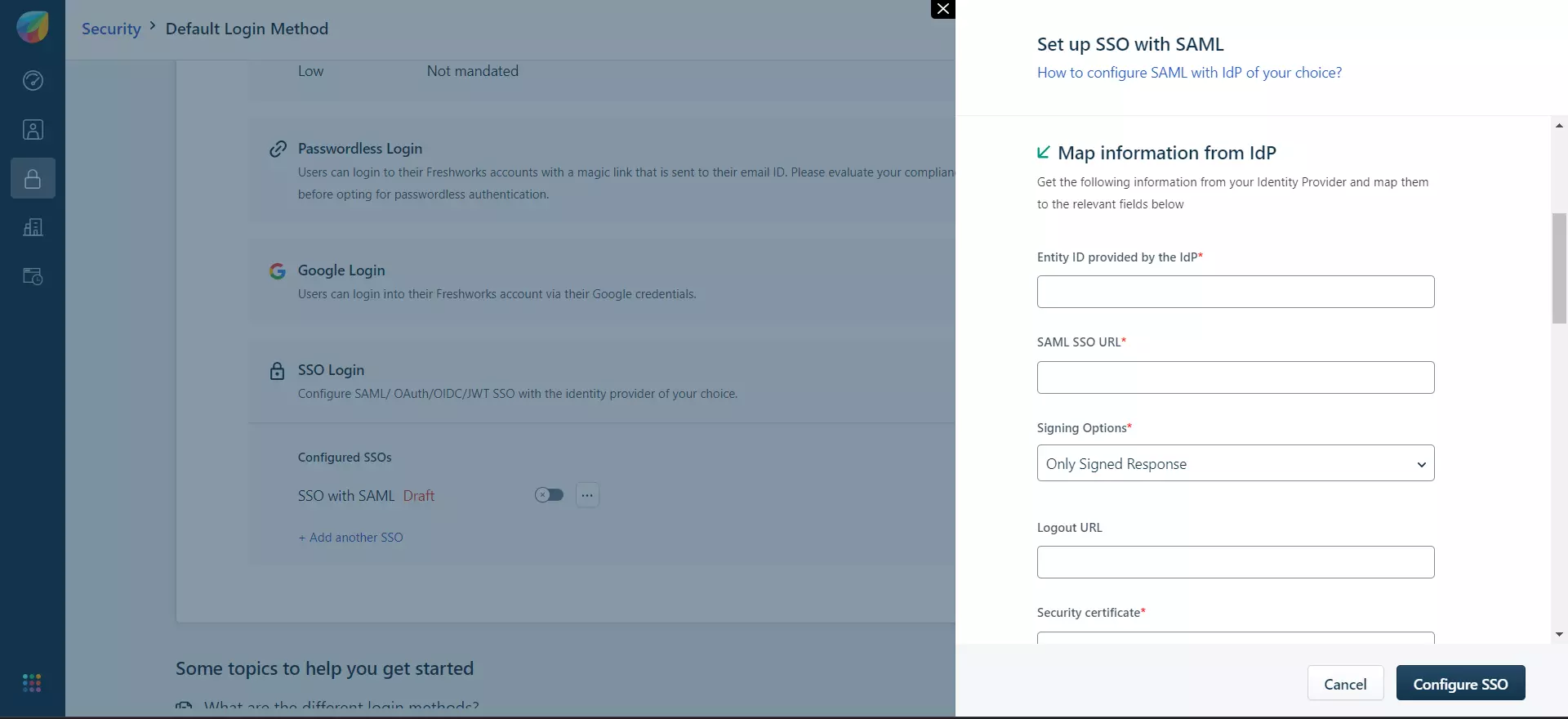
Task: Focus the Entity ID input field
Action: point(1236,292)
